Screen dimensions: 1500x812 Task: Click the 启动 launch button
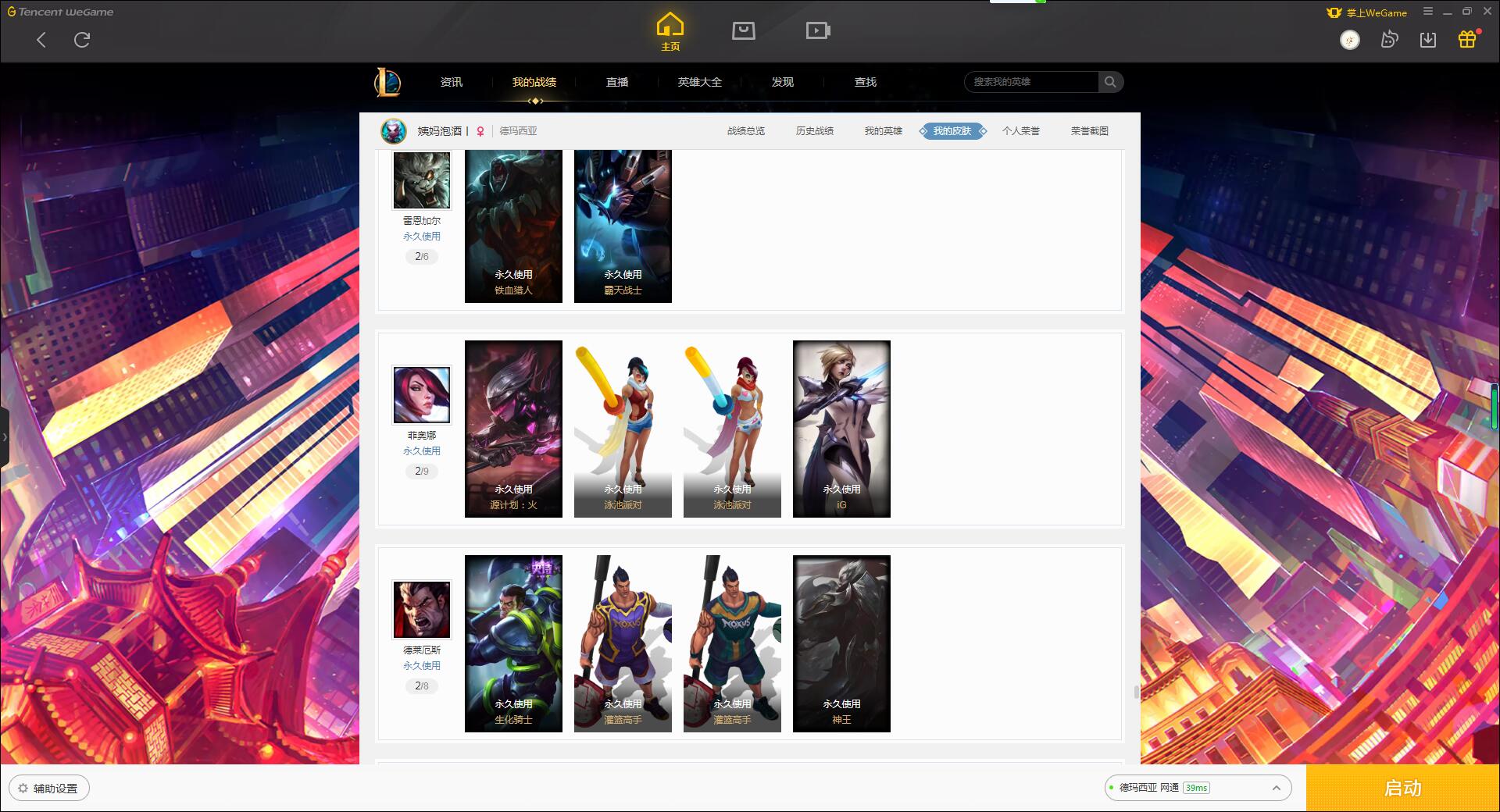[1402, 788]
